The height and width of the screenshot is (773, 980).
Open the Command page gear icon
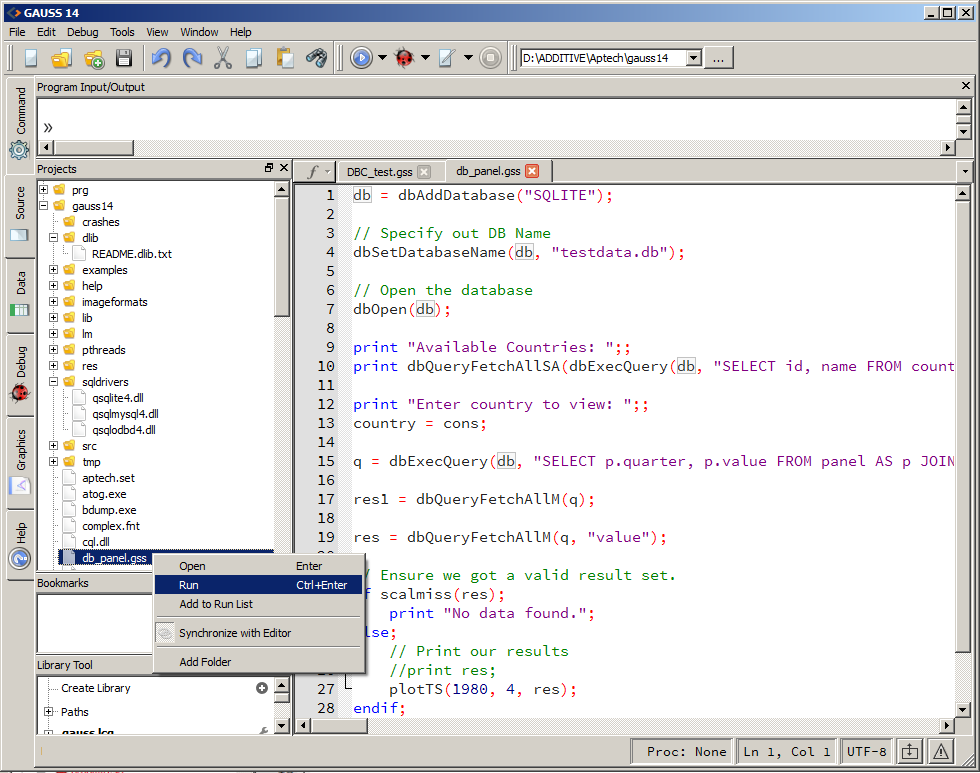(x=19, y=150)
